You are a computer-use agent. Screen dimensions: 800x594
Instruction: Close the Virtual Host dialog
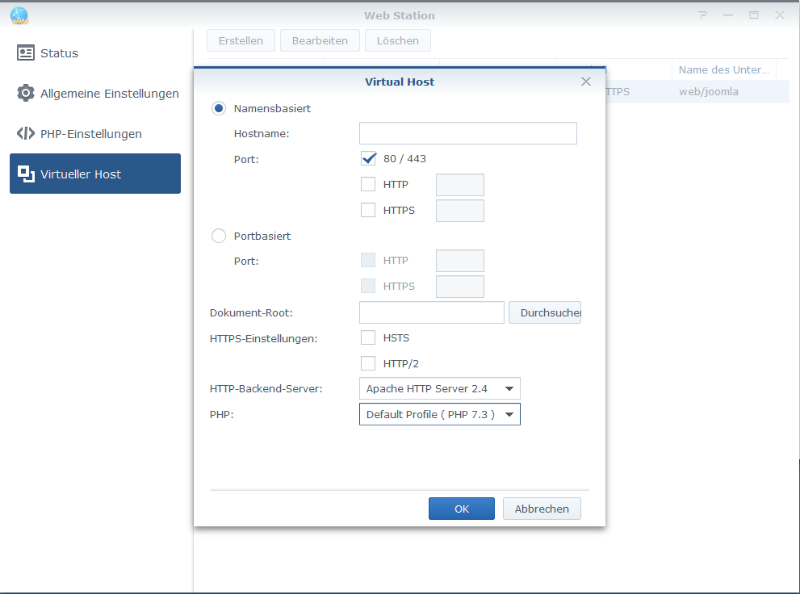tap(586, 82)
